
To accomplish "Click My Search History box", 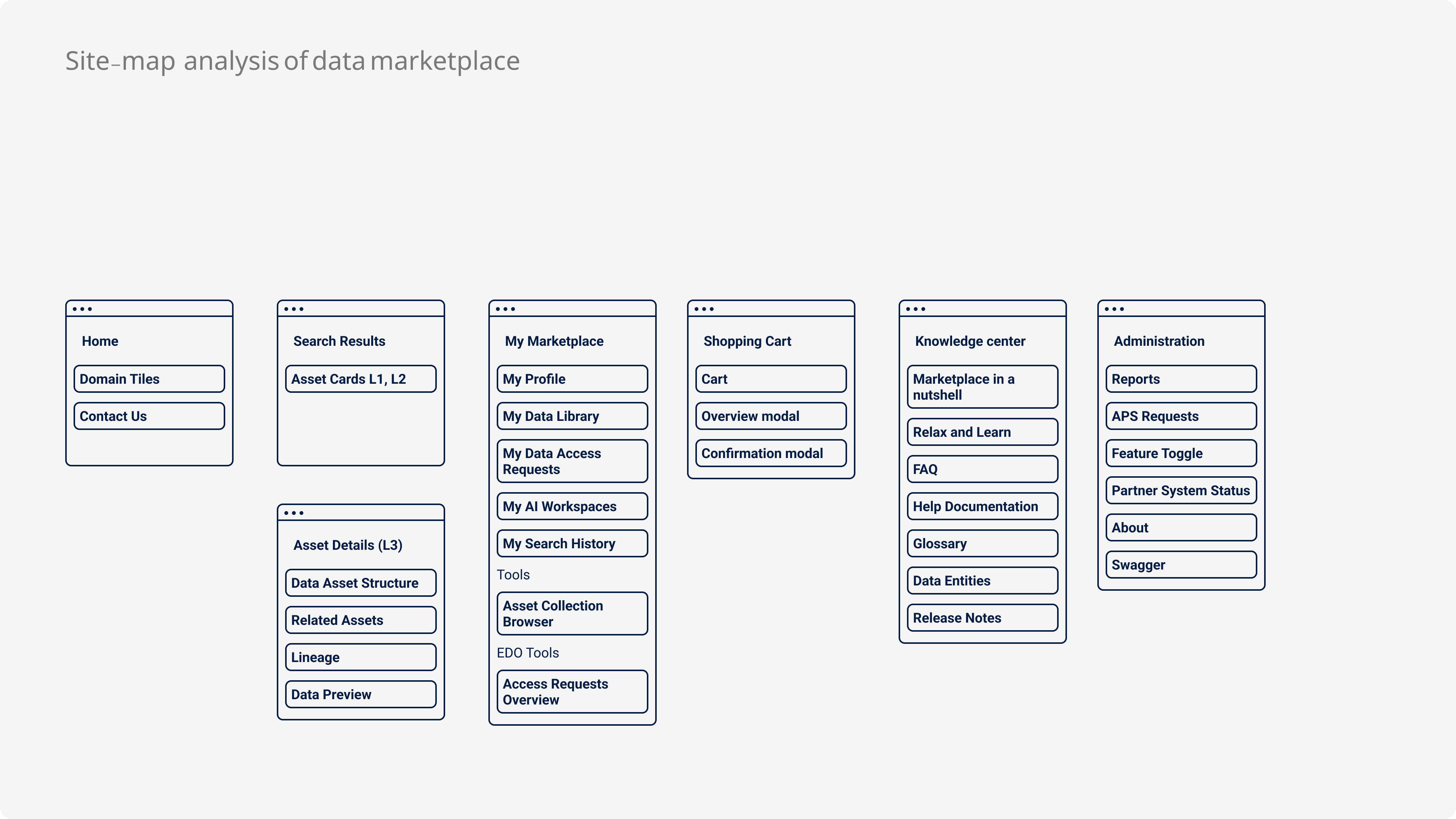I will 573,543.
